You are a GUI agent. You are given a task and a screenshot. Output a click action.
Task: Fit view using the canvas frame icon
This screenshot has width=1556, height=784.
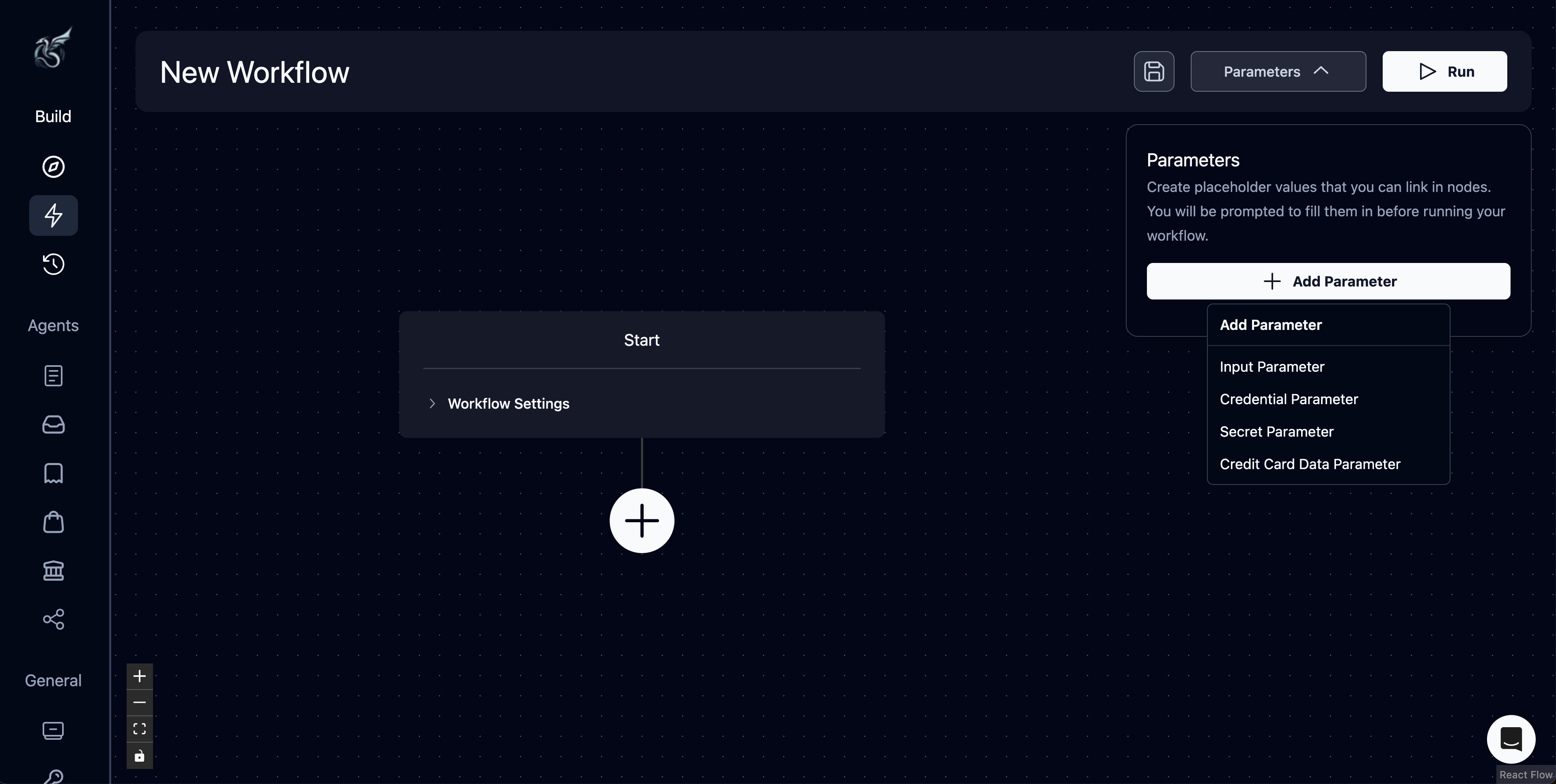point(140,729)
